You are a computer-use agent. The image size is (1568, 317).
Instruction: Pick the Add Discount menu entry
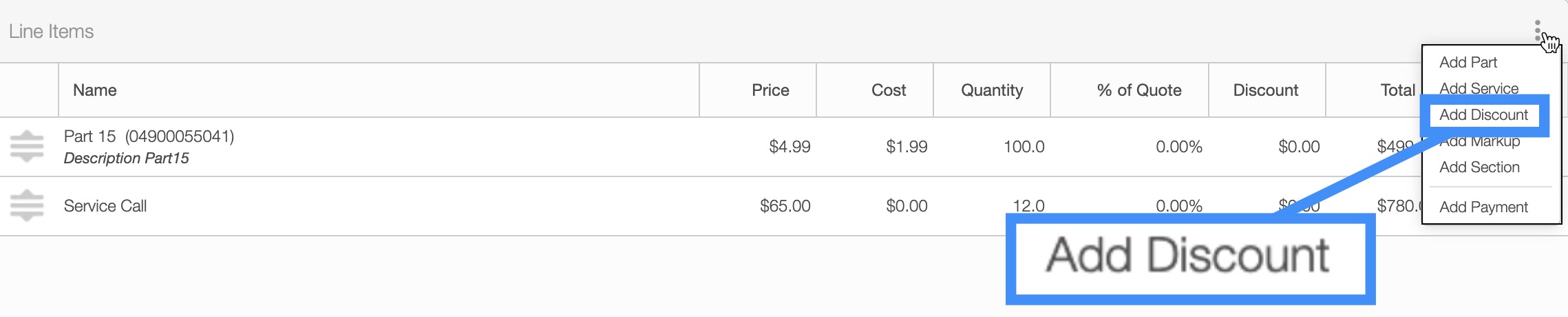[x=1483, y=115]
